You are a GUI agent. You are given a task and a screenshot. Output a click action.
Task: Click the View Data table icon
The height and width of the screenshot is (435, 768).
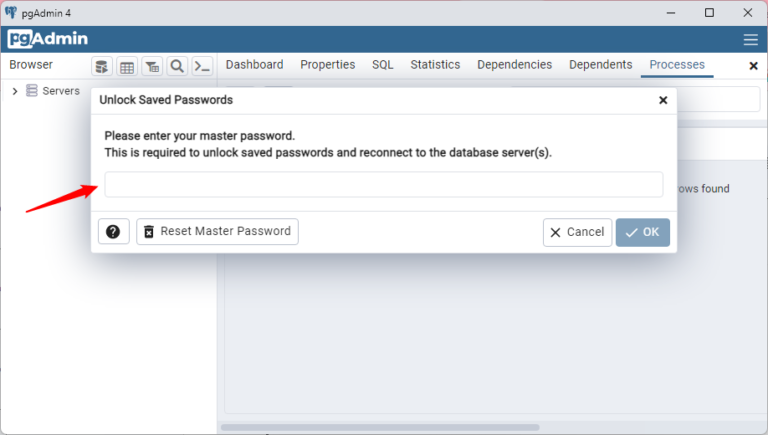click(127, 66)
